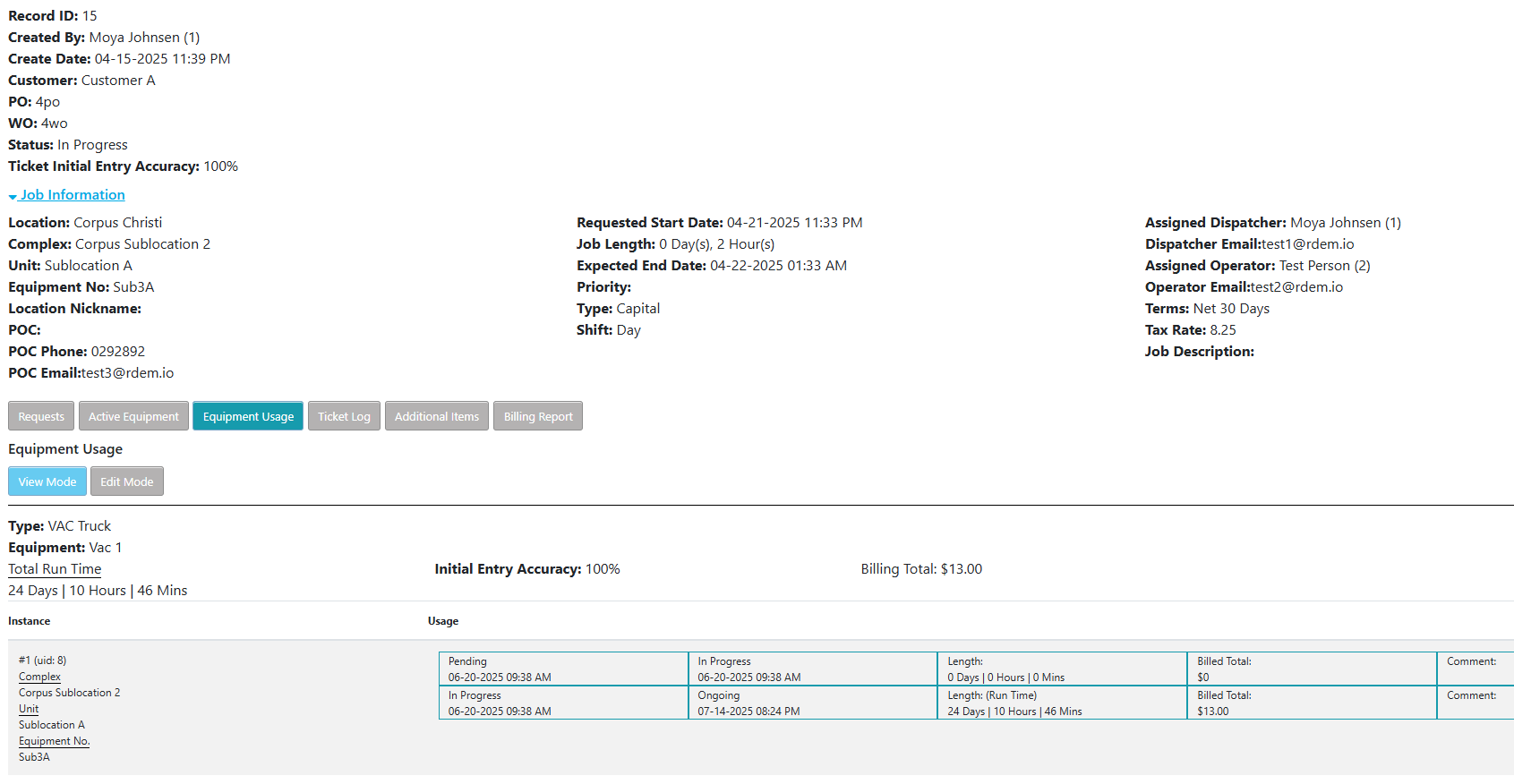Viewport: 1514px width, 784px height.
Task: Click the operator email test2@rdem.io
Action: (1296, 287)
